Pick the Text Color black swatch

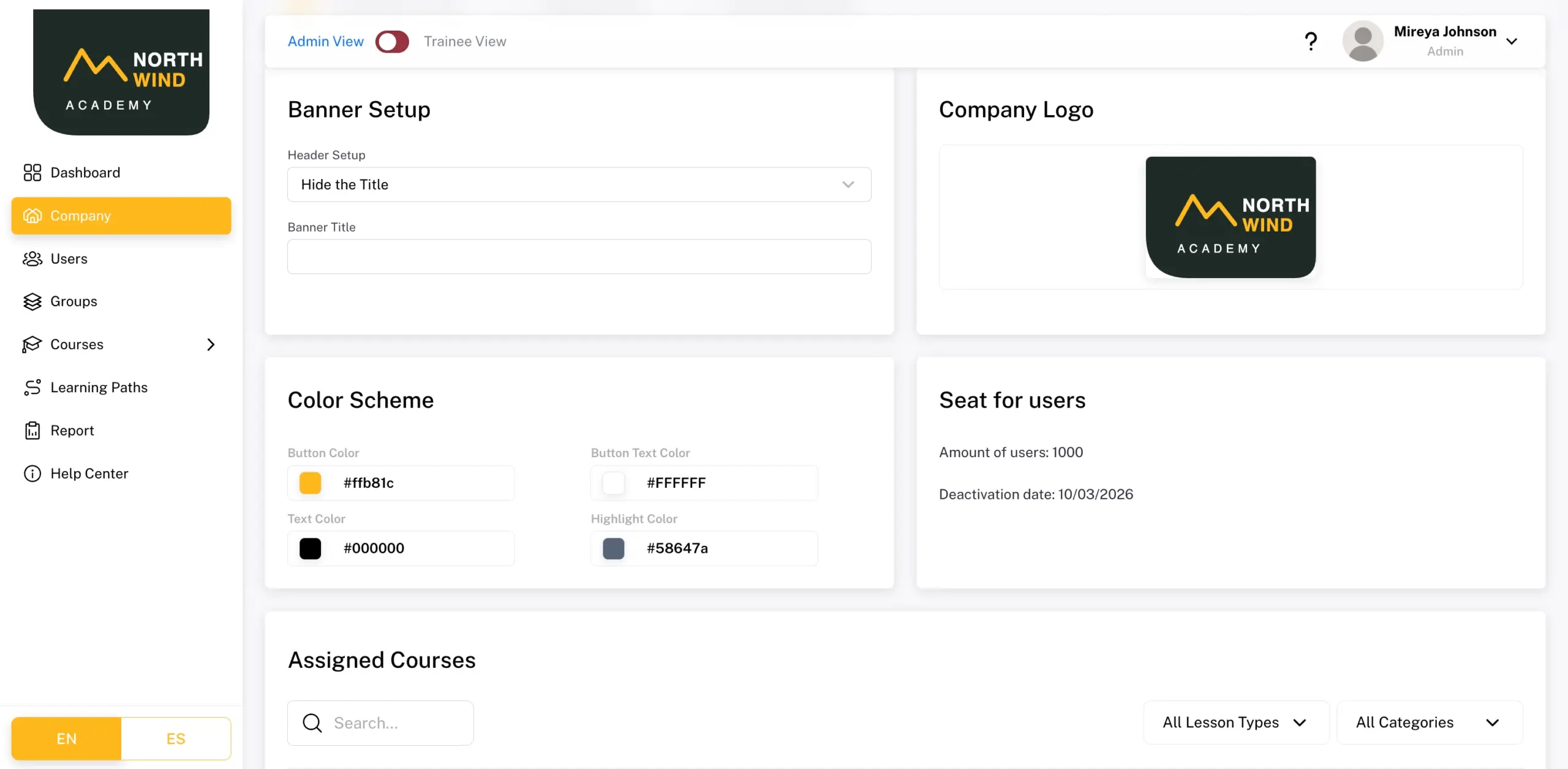(310, 548)
